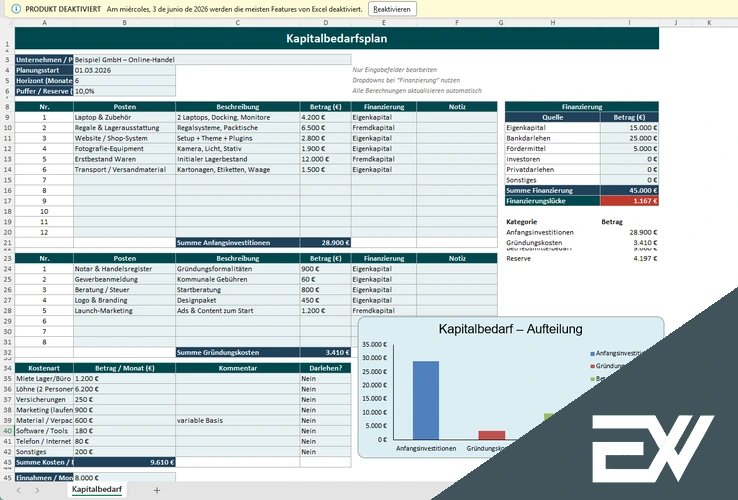The image size is (738, 500).
Task: Click the blue Anfangsinvestitionen legend swatch
Action: [592, 354]
